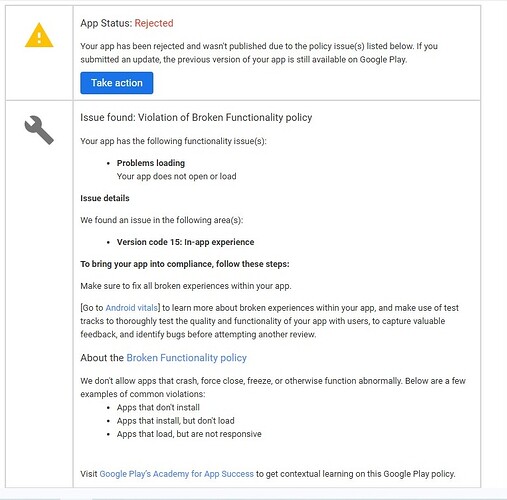Click 'Apps that install, but don't load'
This screenshot has height=500, width=507.
175,421
